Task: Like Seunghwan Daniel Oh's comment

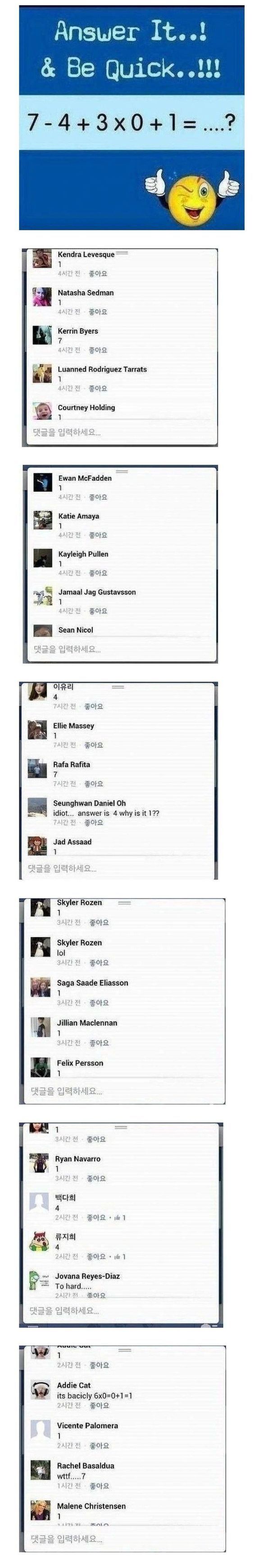Action: [x=93, y=822]
